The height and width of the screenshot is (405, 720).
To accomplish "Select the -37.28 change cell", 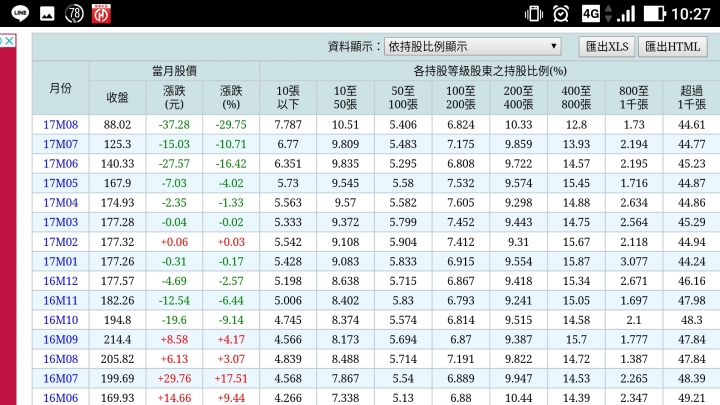I will (x=174, y=124).
